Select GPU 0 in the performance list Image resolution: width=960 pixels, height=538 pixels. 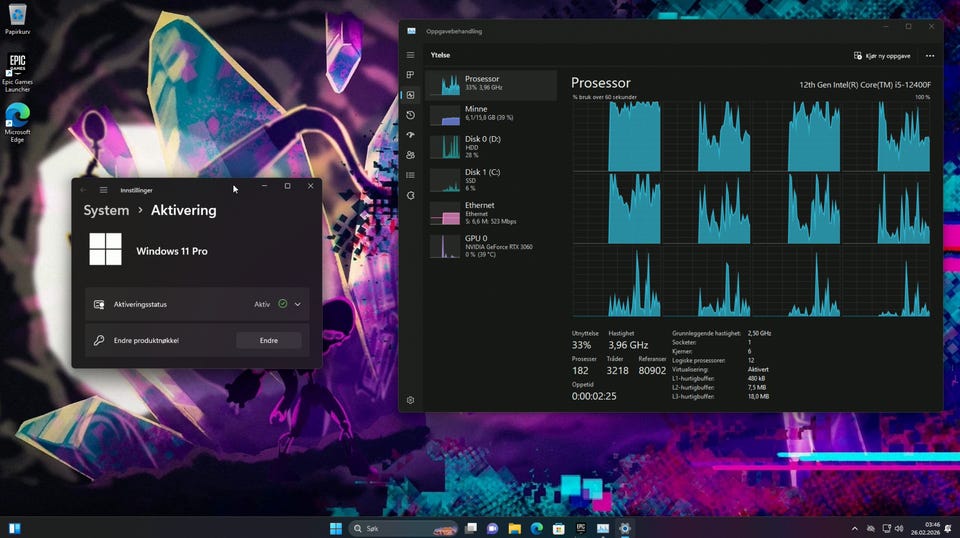pos(490,245)
